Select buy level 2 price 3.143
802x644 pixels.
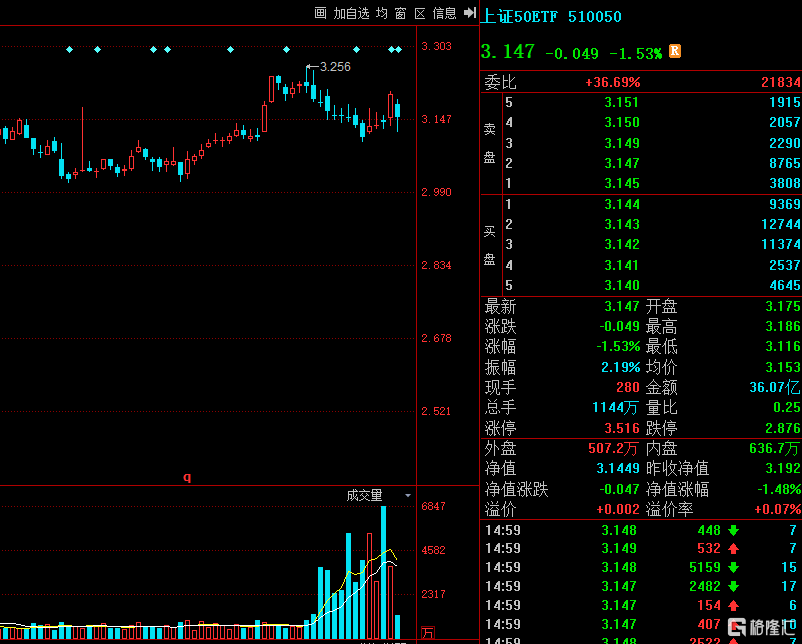point(621,224)
